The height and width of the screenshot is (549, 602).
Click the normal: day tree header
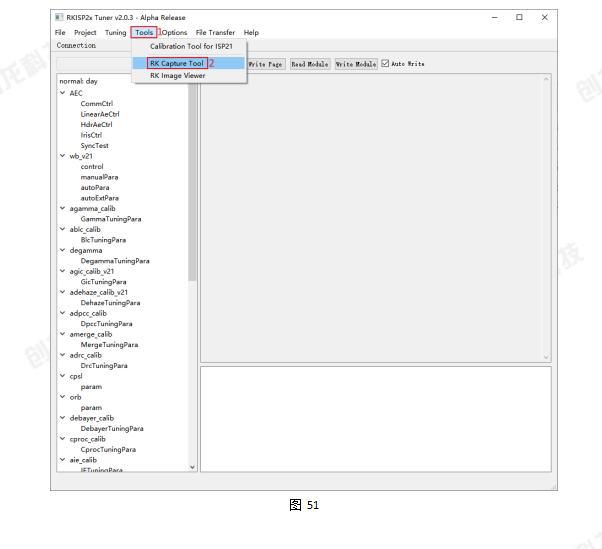pos(79,81)
